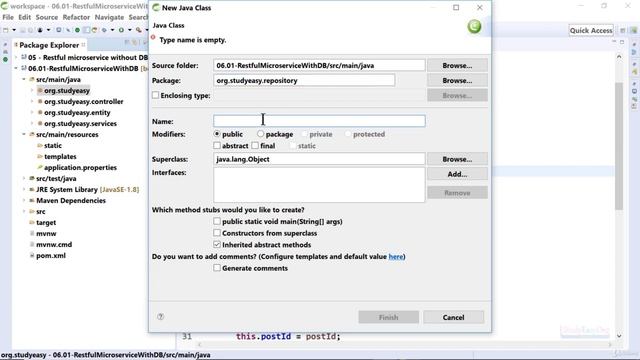Click the Maven Dependencies library icon
This screenshot has height=360, width=640.
click(32, 200)
